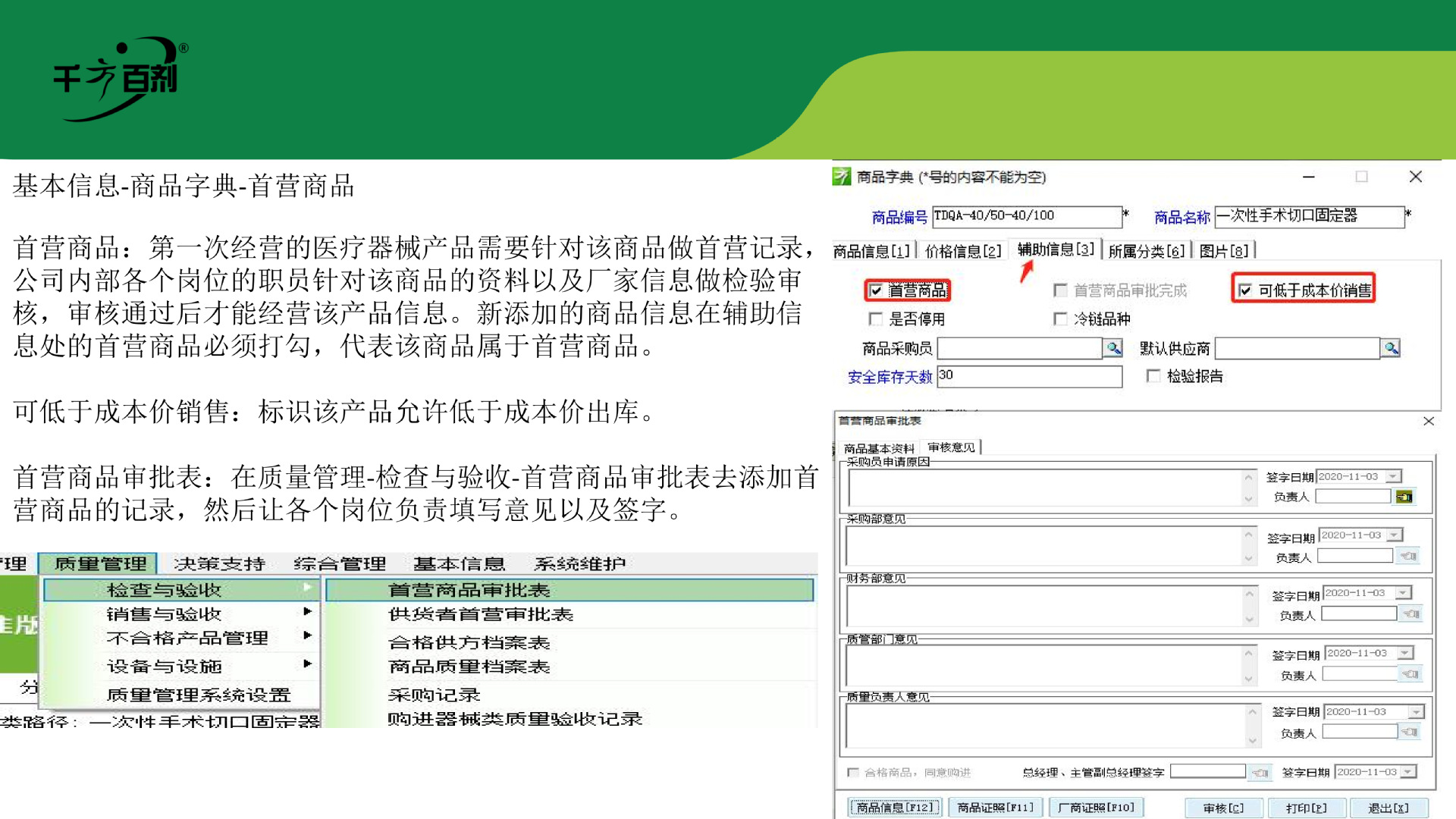Click the hand icon next to 总经理、主管副总经理签字 field
1456x819 pixels.
[1261, 771]
